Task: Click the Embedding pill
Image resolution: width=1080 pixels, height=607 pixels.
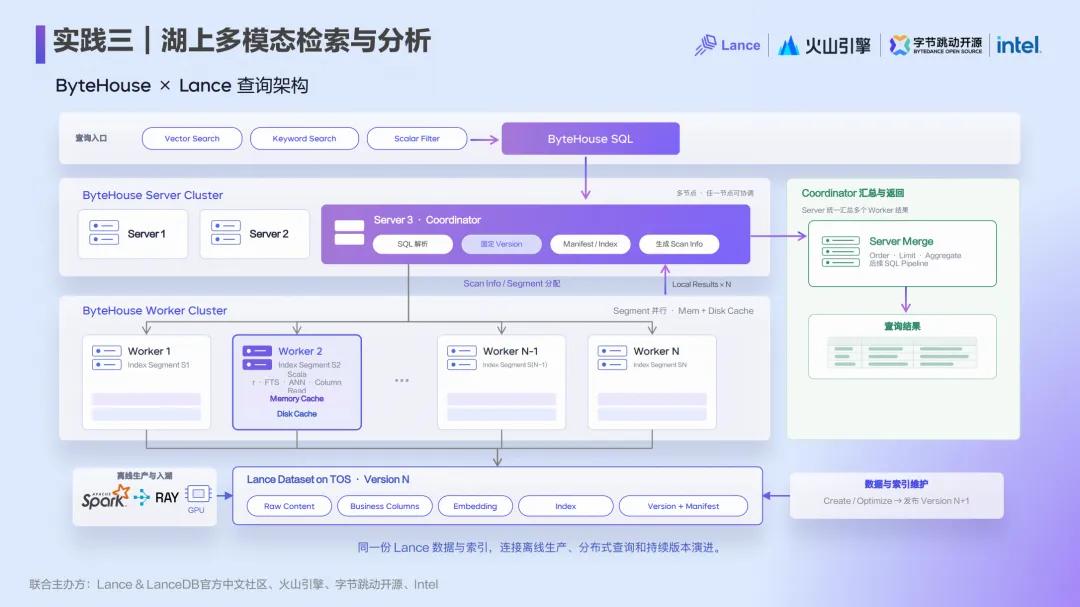Action: 475,506
